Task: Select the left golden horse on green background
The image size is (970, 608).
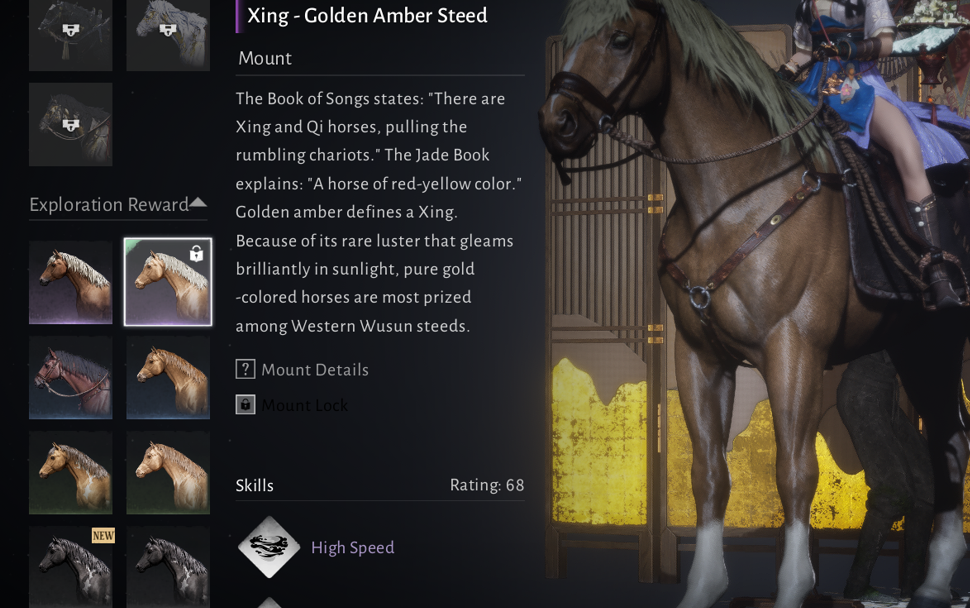Action: coord(71,473)
